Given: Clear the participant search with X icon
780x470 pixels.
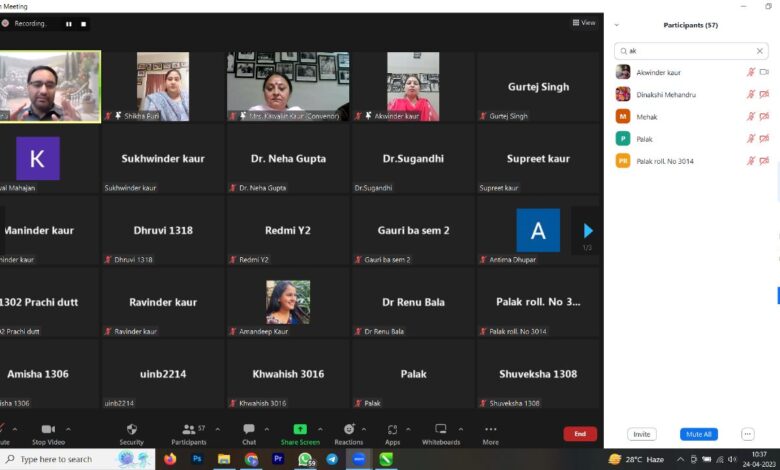Looking at the screenshot, I should 760,50.
